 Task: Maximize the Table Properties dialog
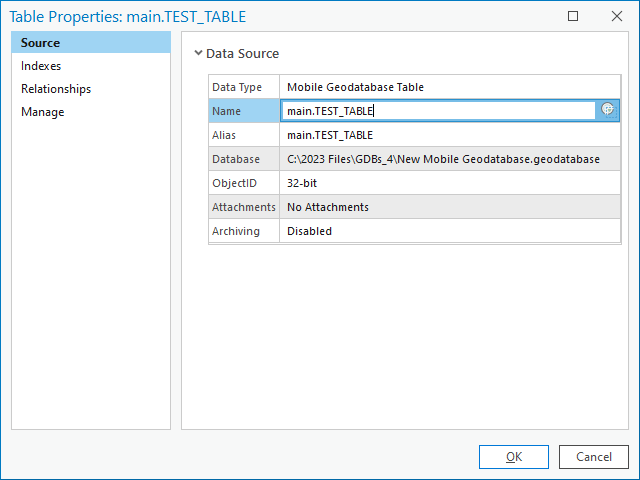(x=573, y=16)
